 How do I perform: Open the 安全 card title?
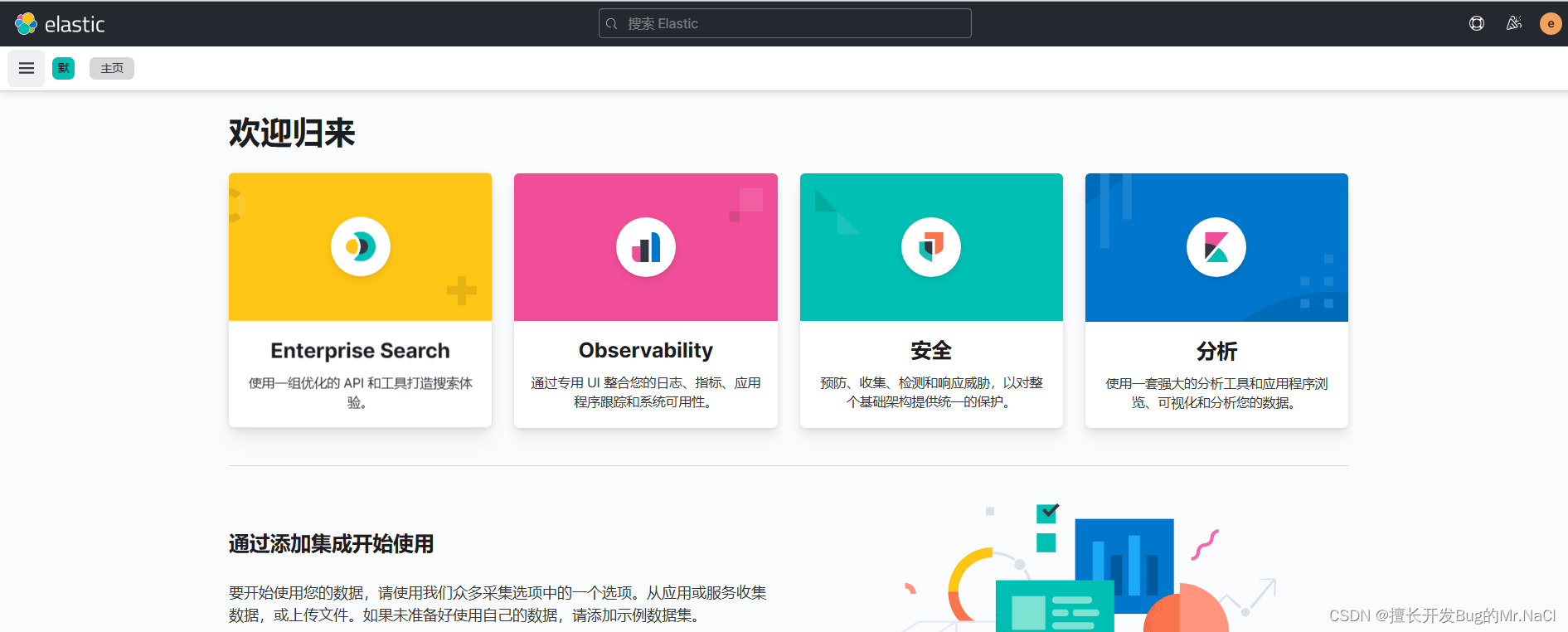[x=931, y=351]
